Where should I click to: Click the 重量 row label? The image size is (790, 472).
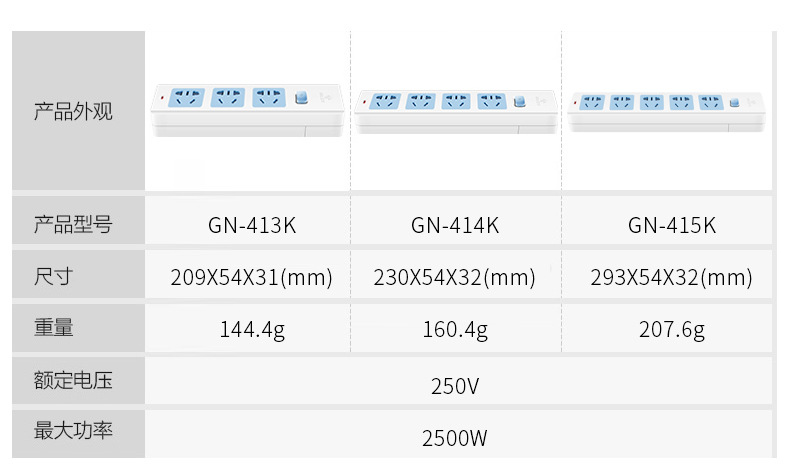(53, 328)
